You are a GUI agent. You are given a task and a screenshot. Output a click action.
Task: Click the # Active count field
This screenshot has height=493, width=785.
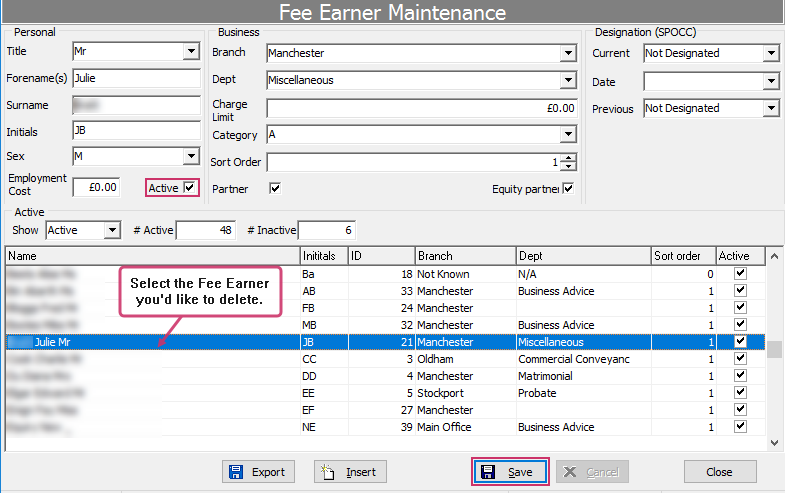(205, 230)
